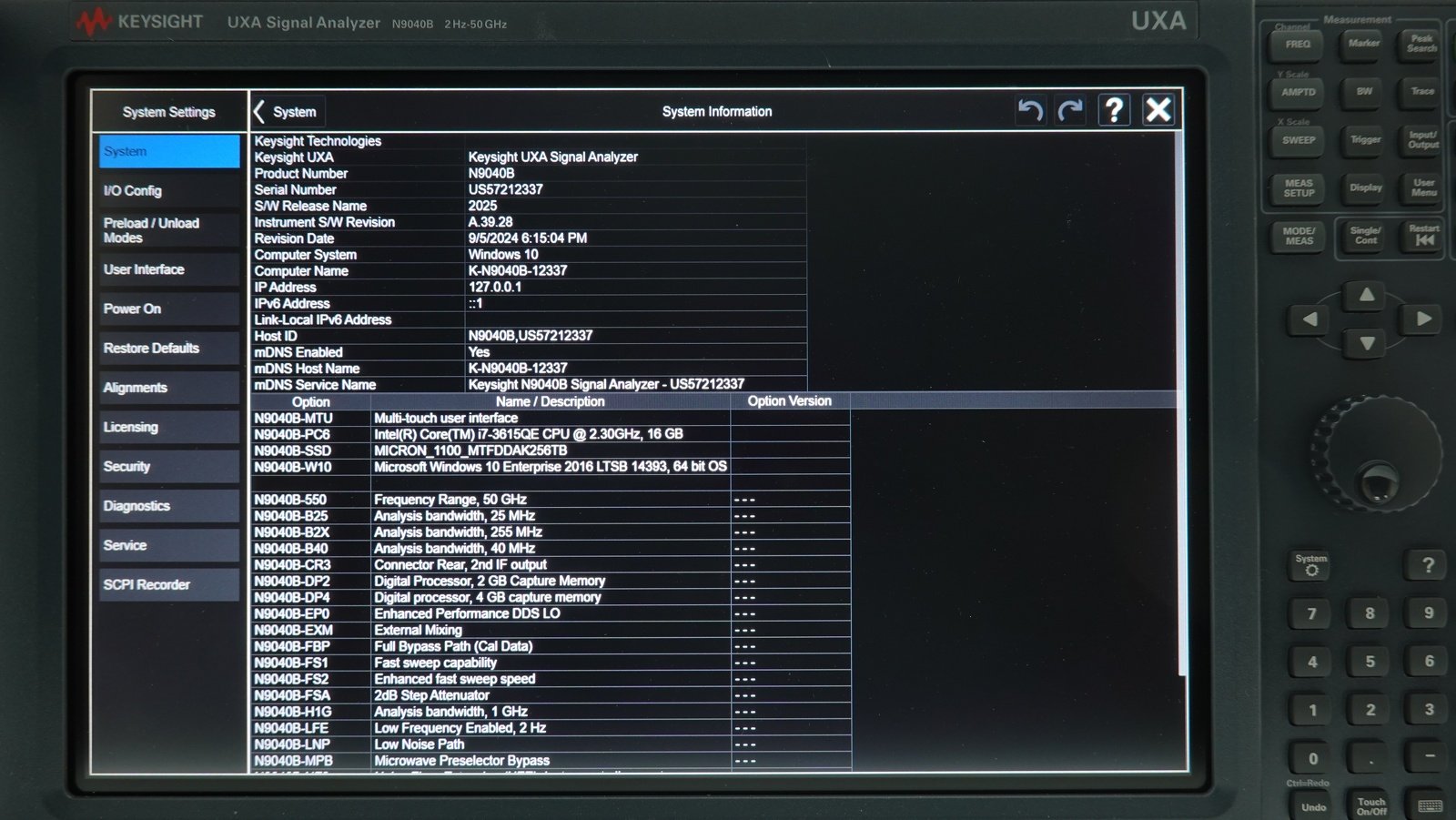The height and width of the screenshot is (820, 1456).
Task: Select the N9040B-MPB Preselector Bypass row
Action: 551,761
